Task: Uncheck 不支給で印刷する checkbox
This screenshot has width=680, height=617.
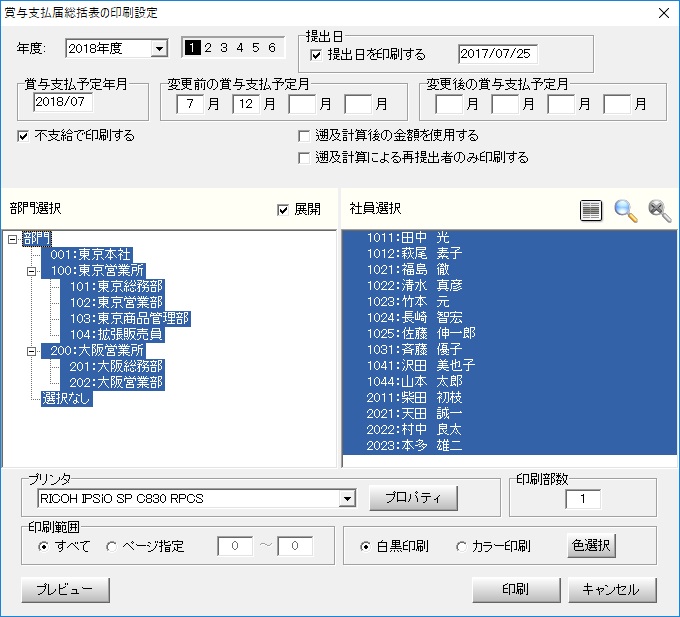Action: tap(23, 136)
